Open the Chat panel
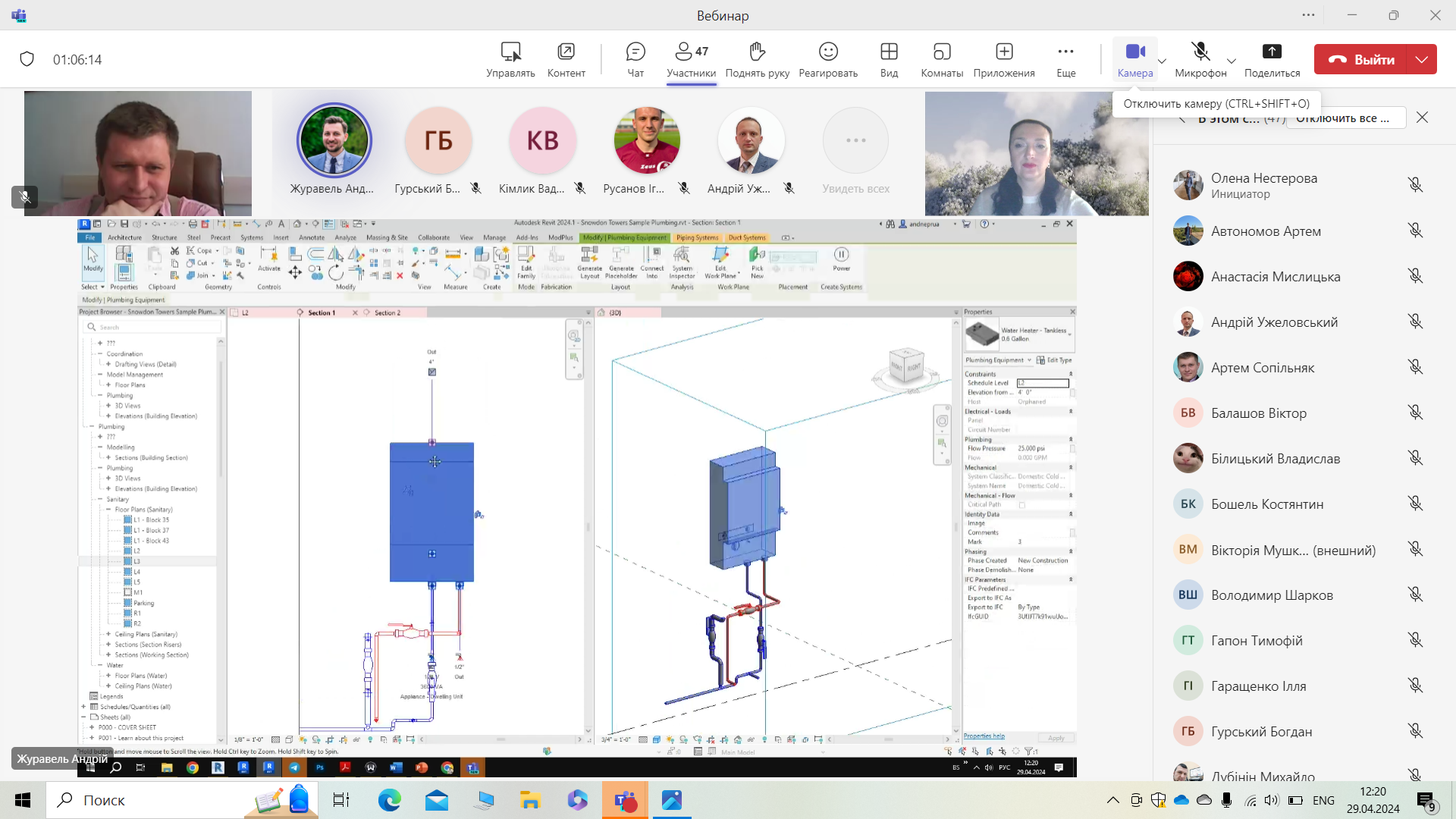The image size is (1456, 819). 635,59
